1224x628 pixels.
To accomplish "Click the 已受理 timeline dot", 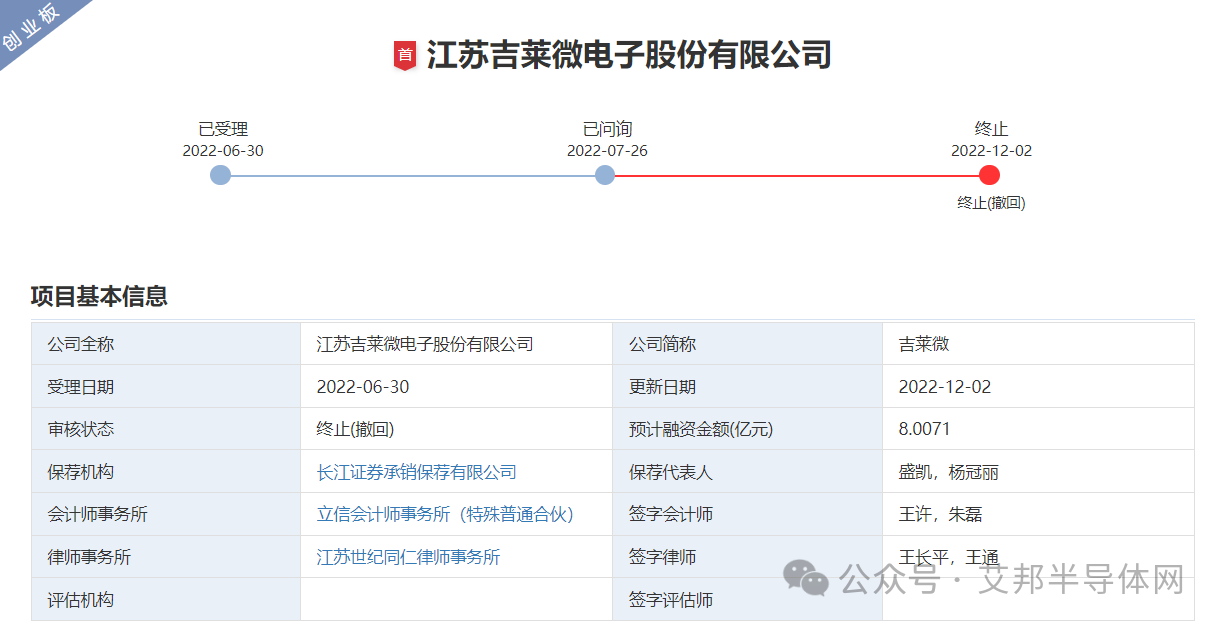I will click(x=221, y=175).
